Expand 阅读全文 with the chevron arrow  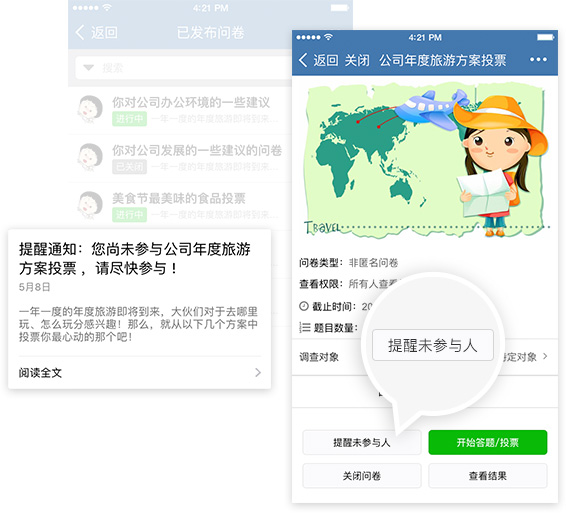click(258, 372)
